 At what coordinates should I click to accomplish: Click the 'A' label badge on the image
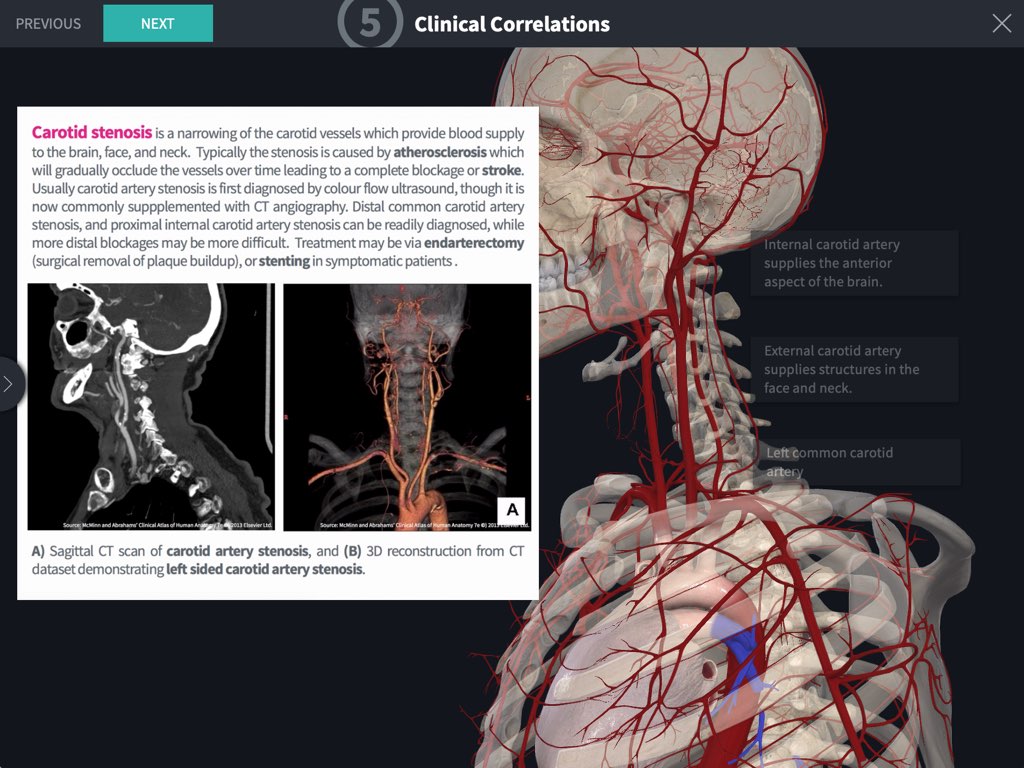(x=512, y=510)
